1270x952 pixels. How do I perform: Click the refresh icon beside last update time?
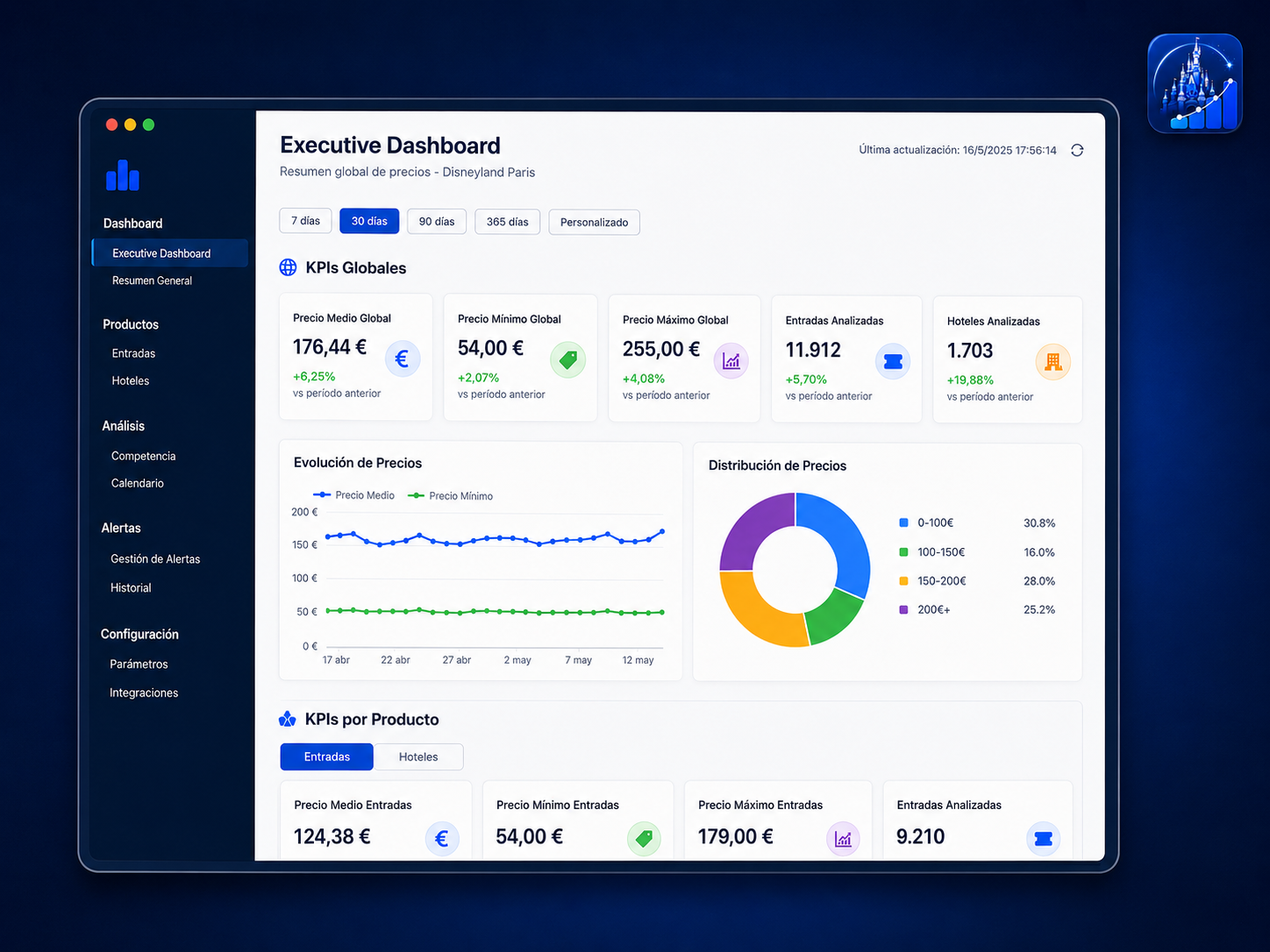(1077, 151)
